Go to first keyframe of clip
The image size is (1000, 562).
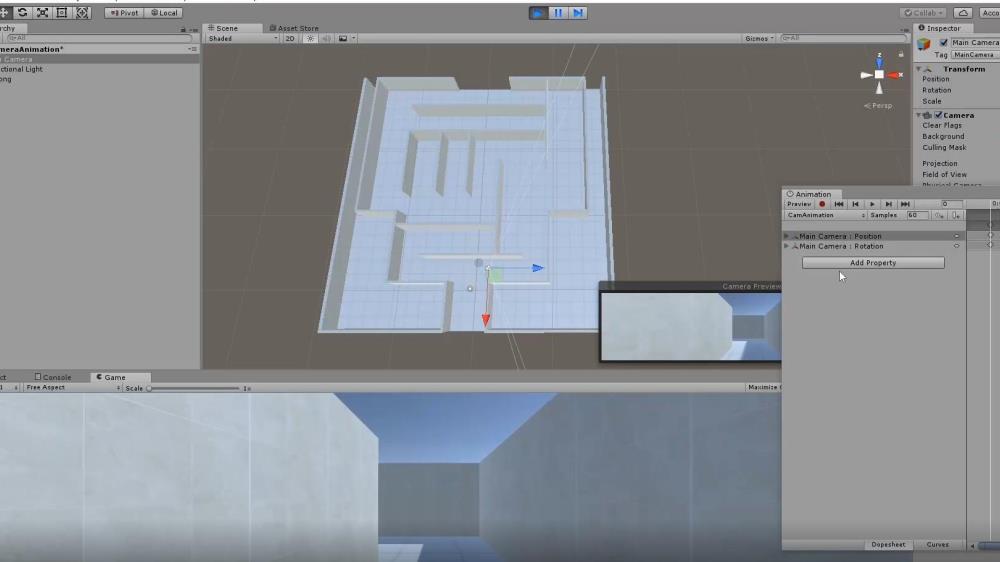point(839,204)
